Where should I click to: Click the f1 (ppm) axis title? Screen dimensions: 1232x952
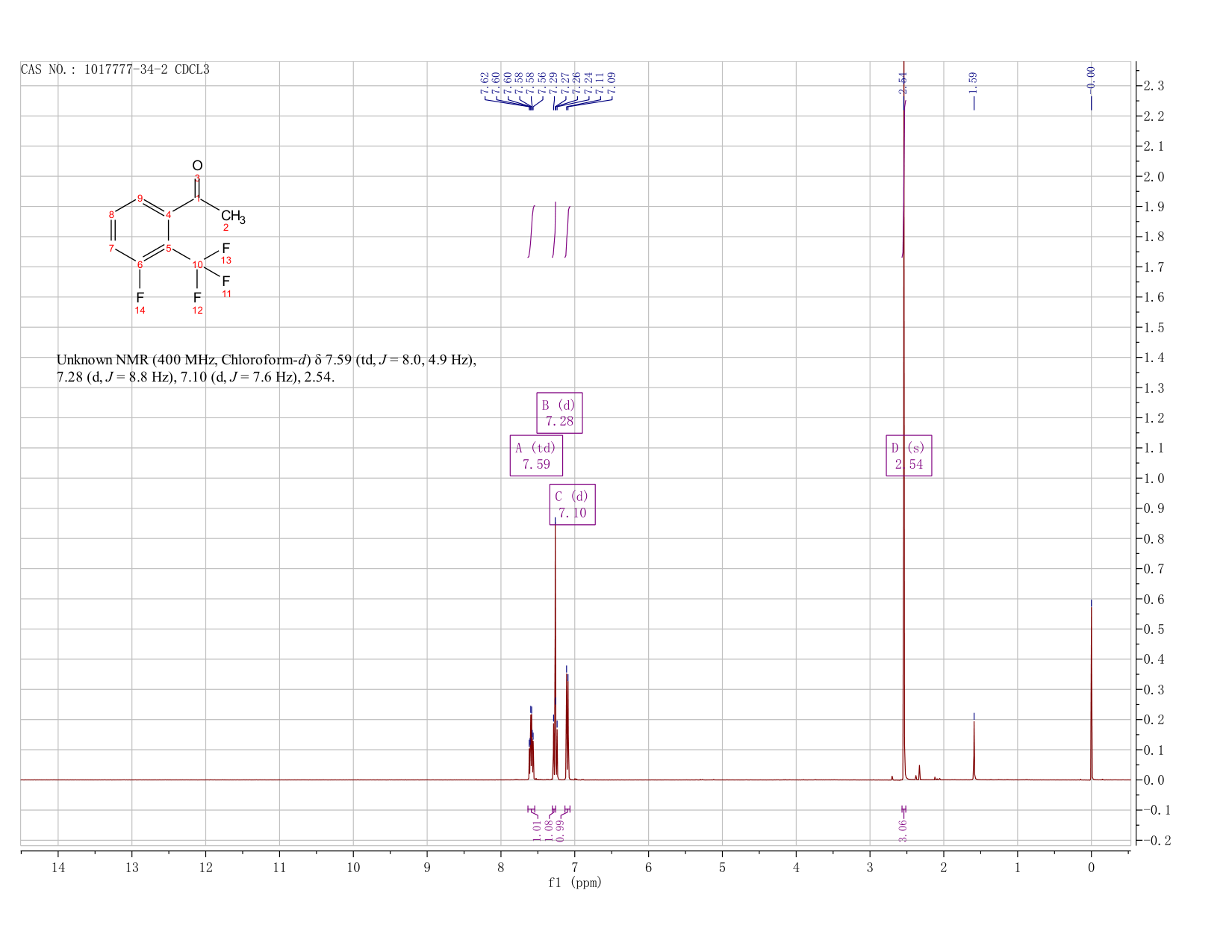575,883
